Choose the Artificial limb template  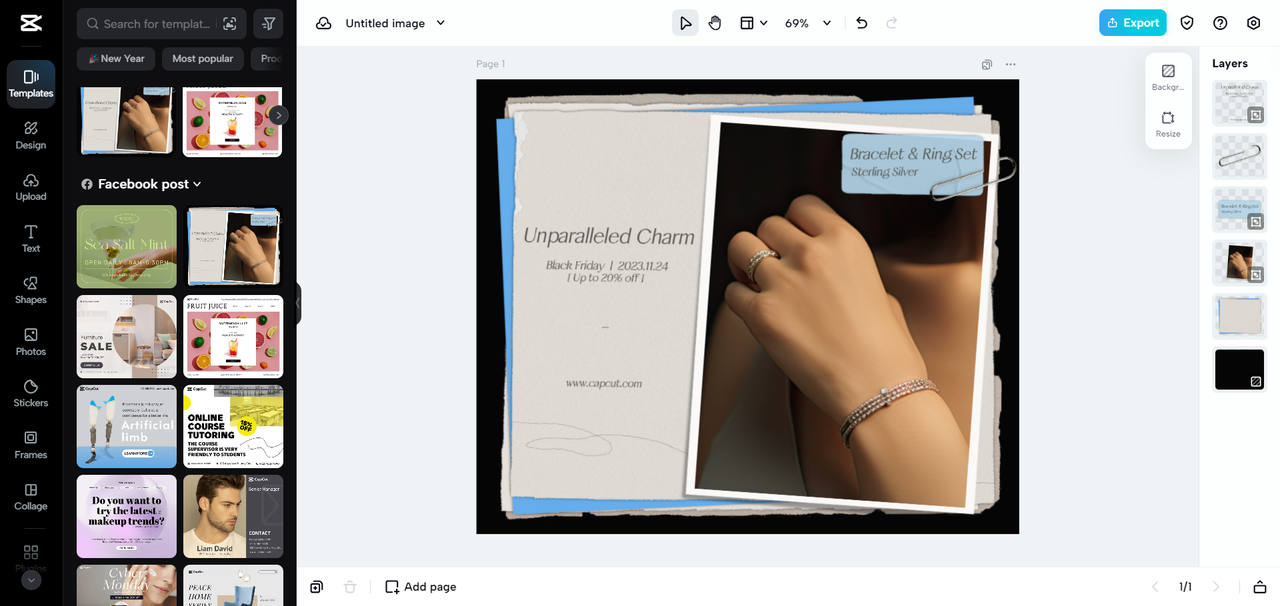[127, 427]
